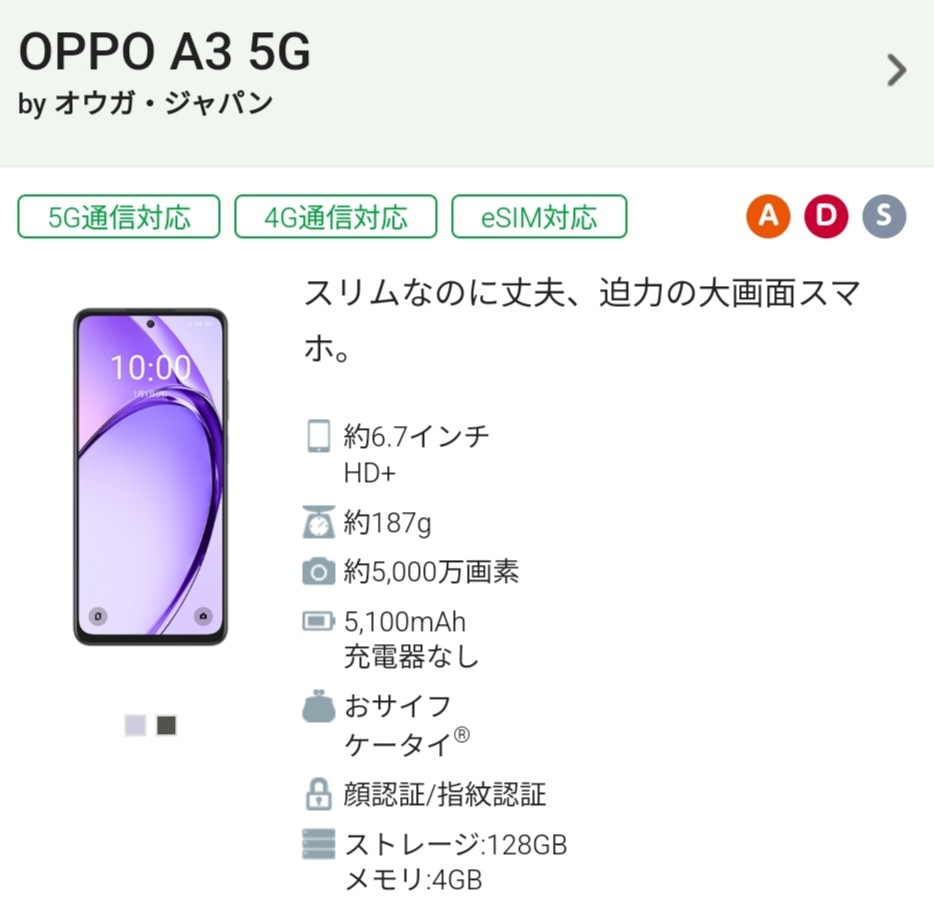The width and height of the screenshot is (934, 901).
Task: Select the light purple color swatch
Action: coord(135,725)
